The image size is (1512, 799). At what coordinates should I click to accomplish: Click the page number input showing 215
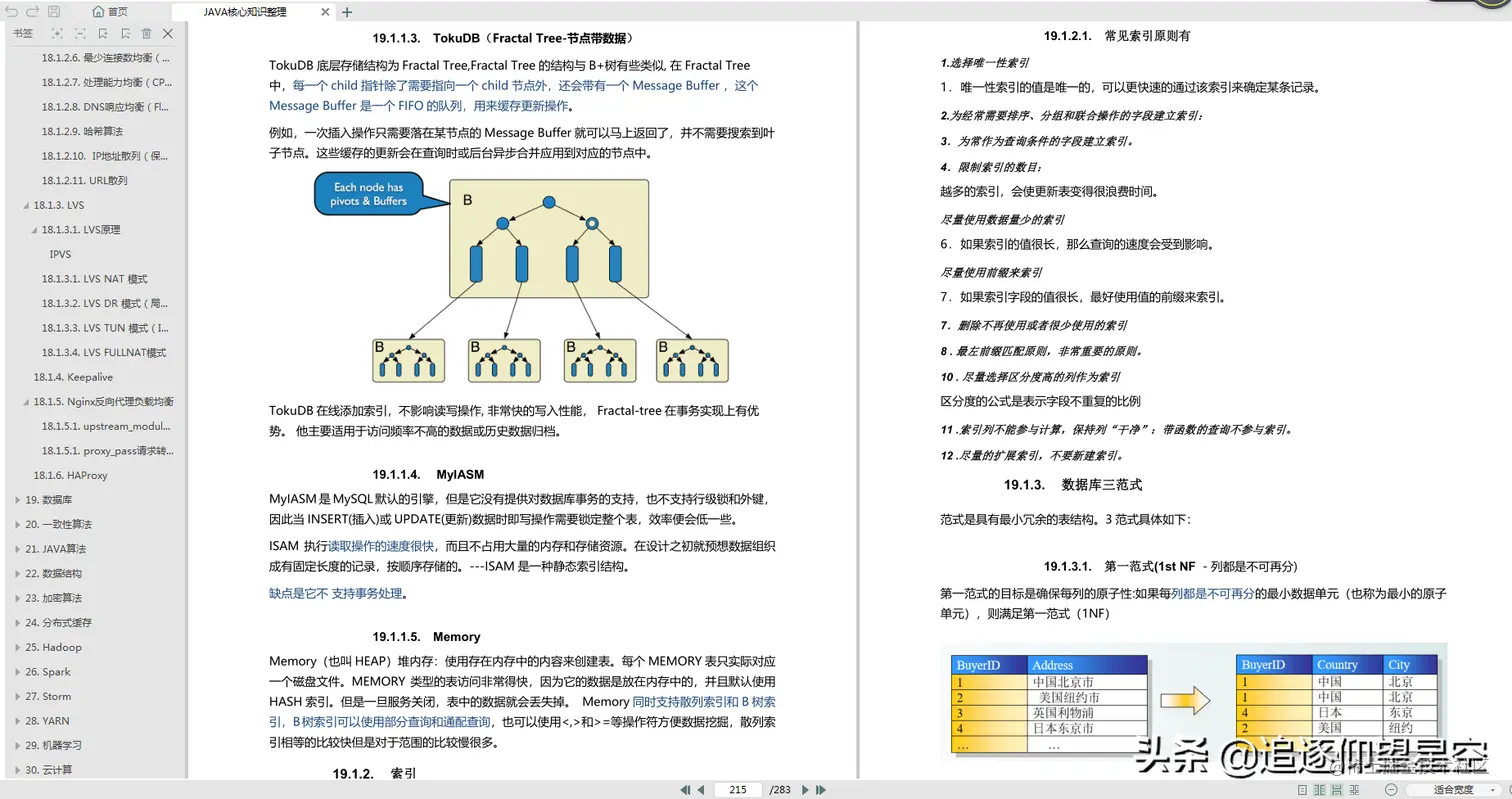point(737,789)
